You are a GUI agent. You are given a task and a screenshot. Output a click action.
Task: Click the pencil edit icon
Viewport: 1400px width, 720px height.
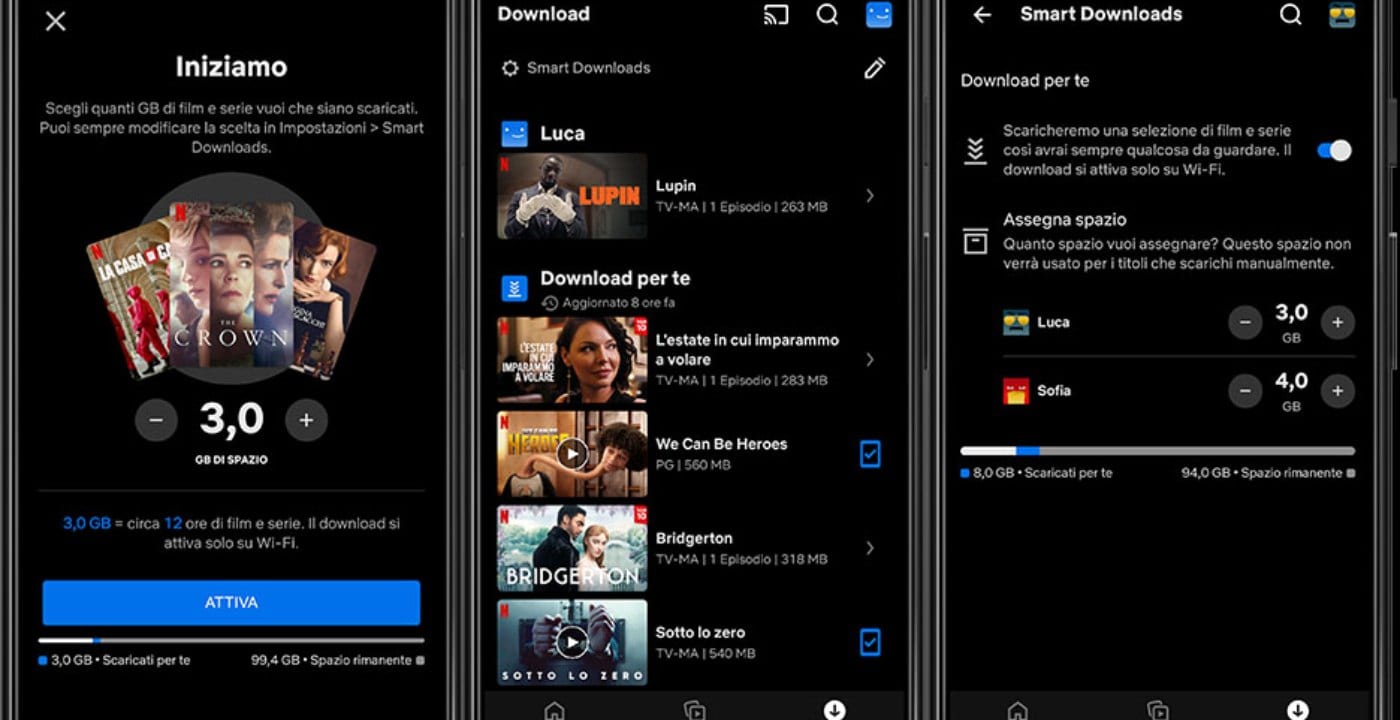click(874, 68)
